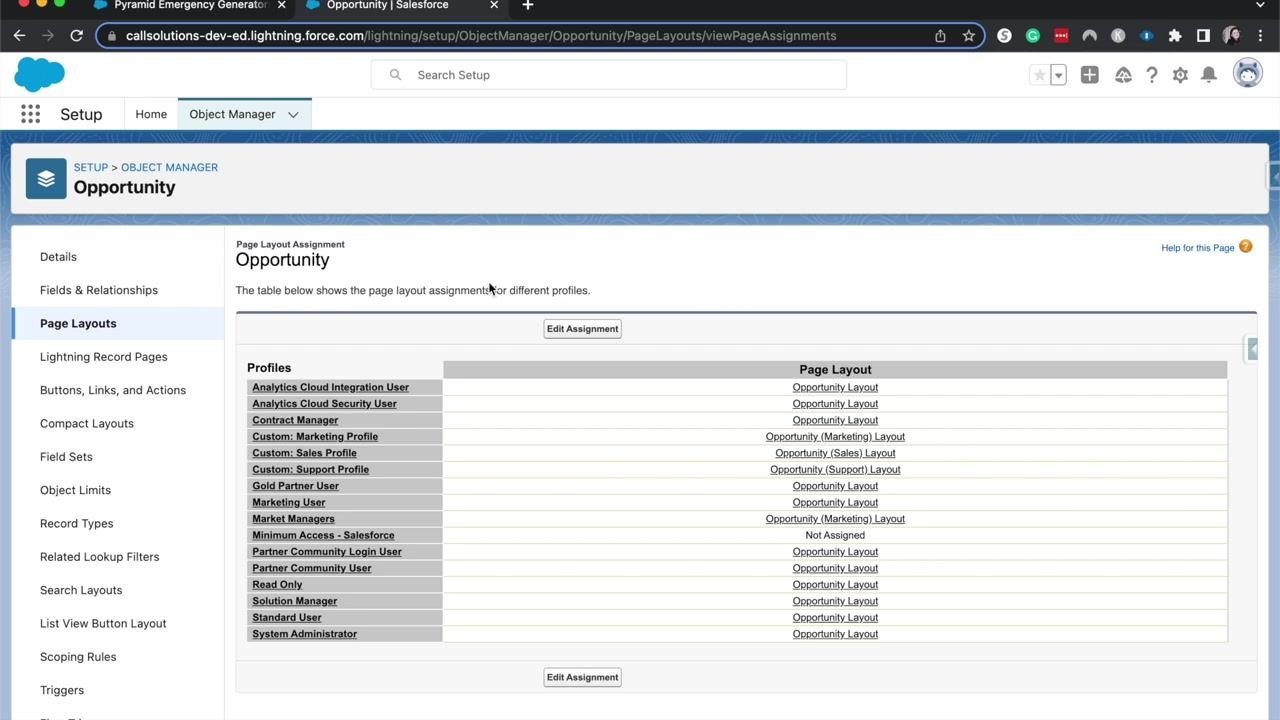Image resolution: width=1280 pixels, height=720 pixels.
Task: Close the Opportunity | Salesforce browser tab
Action: click(493, 5)
